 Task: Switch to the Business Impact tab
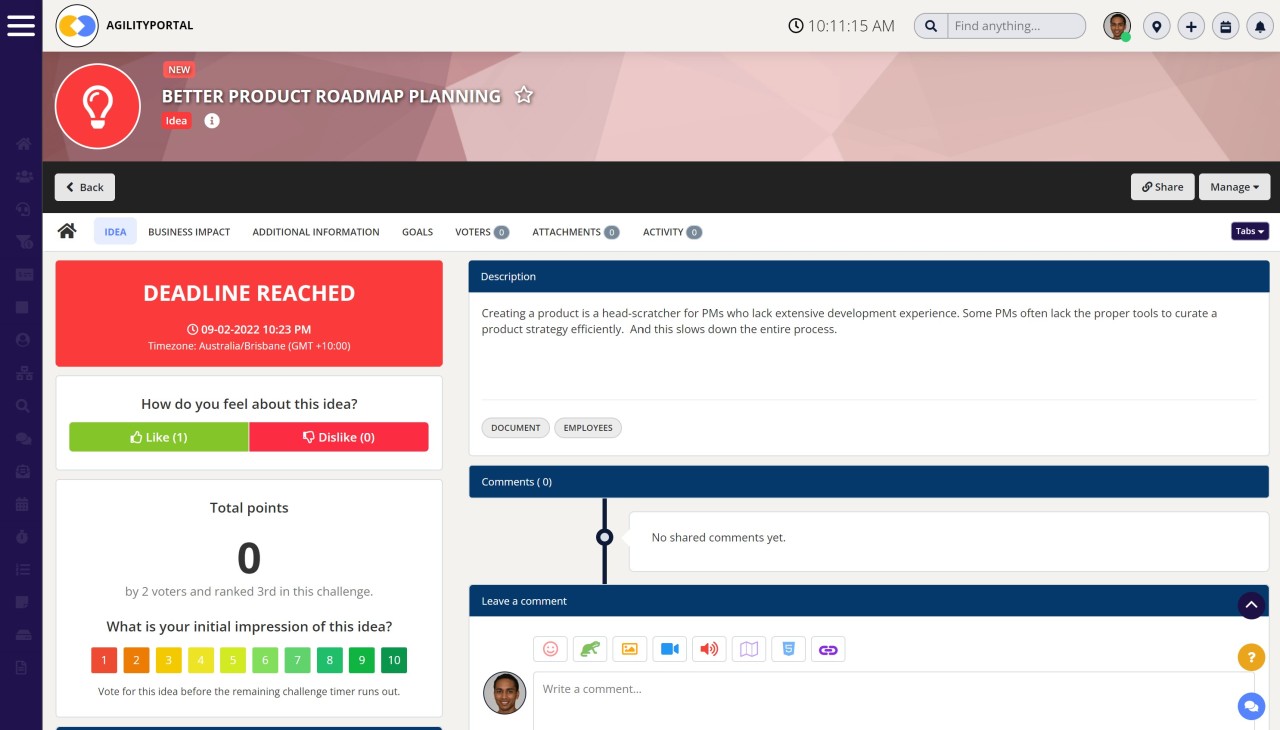189,231
